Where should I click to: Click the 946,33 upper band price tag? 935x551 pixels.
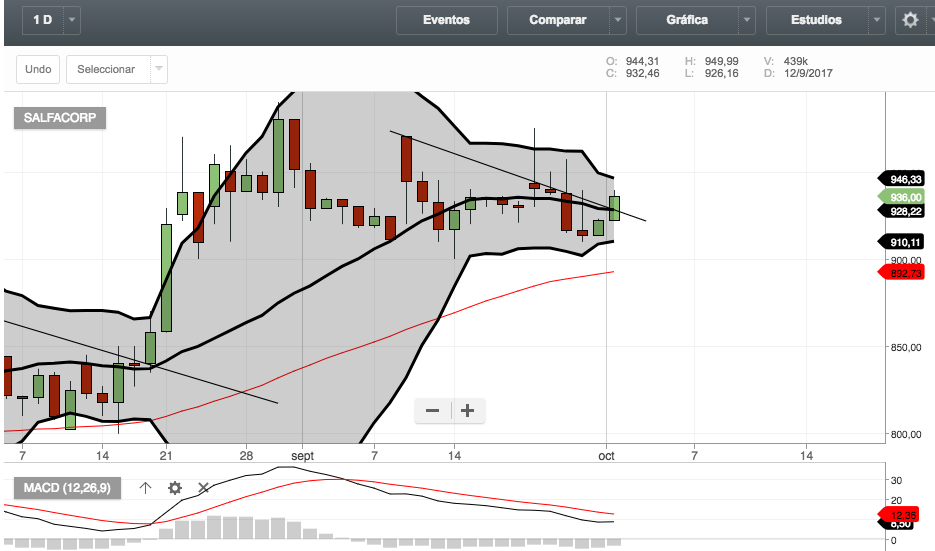[x=901, y=179]
